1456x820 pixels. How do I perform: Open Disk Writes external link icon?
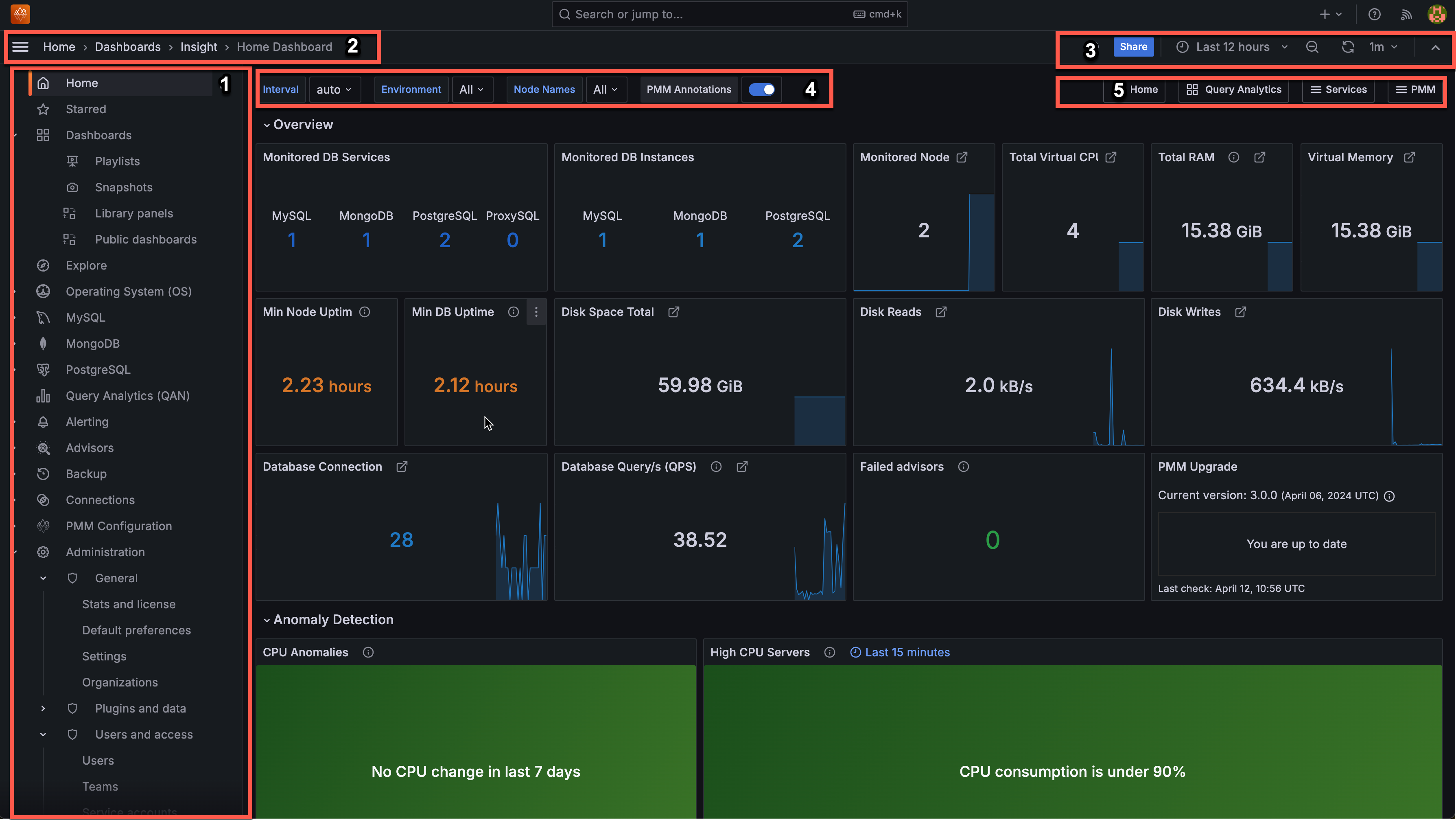1240,312
